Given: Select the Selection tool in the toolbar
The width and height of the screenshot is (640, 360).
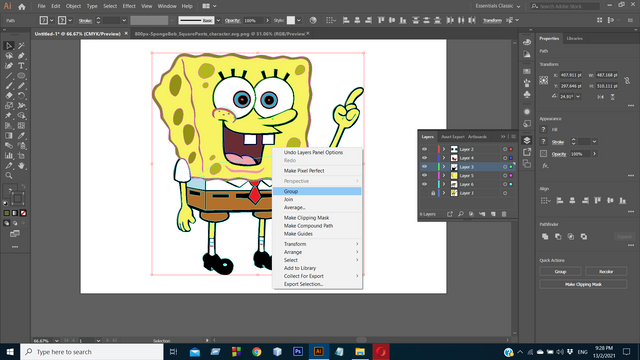Looking at the screenshot, I should 9,46.
